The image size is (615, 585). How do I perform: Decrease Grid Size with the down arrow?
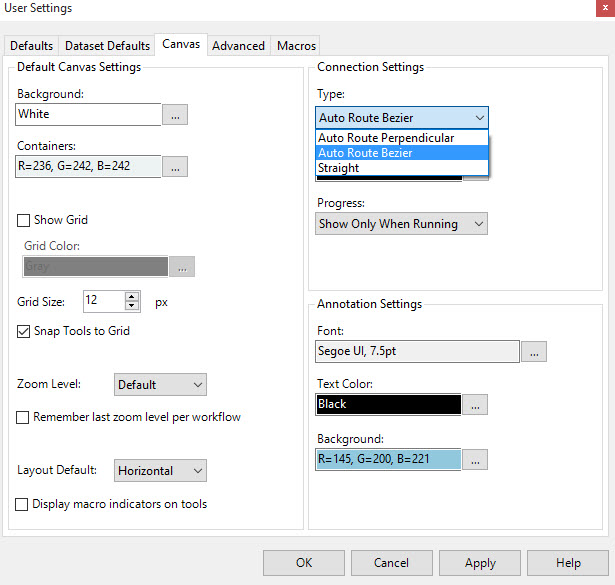coord(132,305)
